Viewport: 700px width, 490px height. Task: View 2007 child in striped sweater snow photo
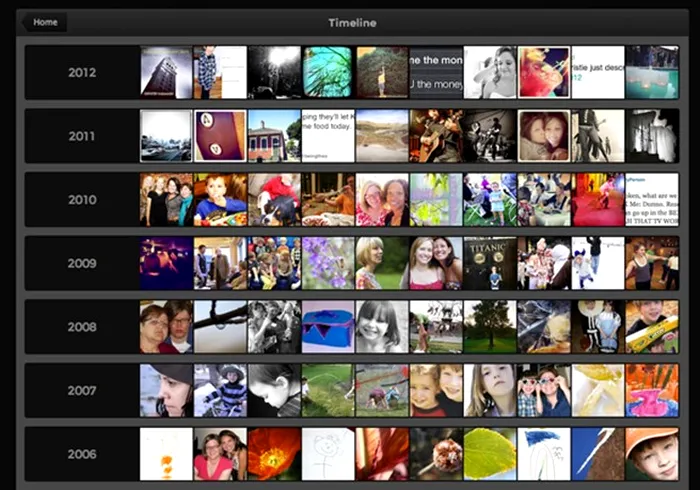[220, 390]
